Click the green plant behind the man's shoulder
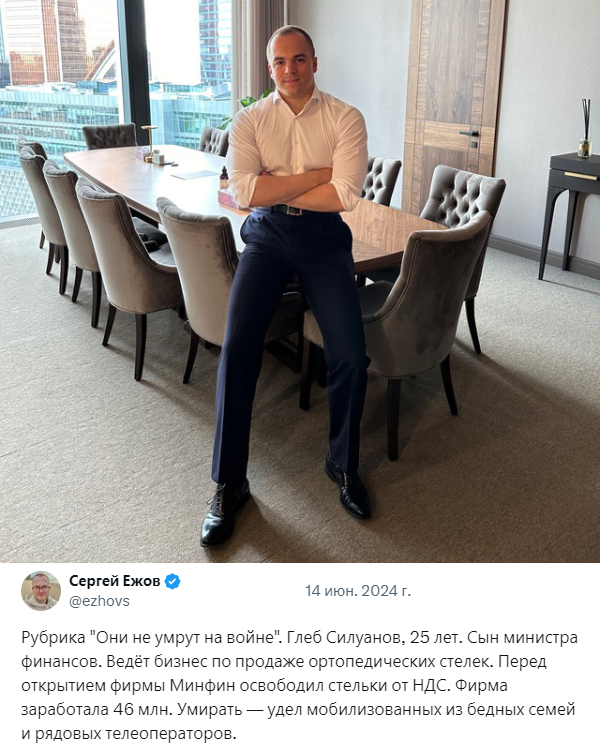Viewport: 600px width, 756px height. point(247,106)
